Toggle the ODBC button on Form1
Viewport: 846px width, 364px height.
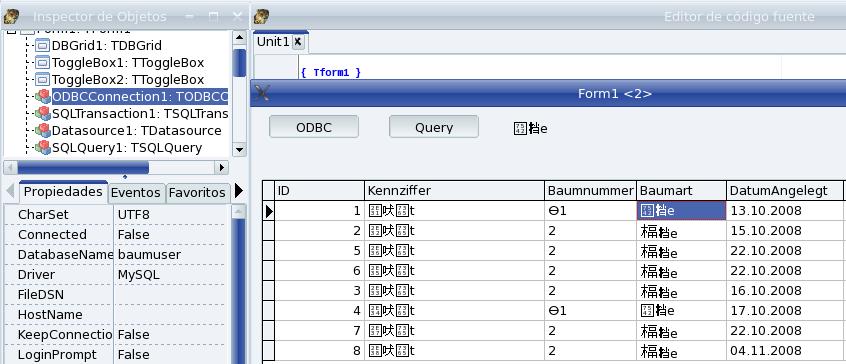coord(313,127)
